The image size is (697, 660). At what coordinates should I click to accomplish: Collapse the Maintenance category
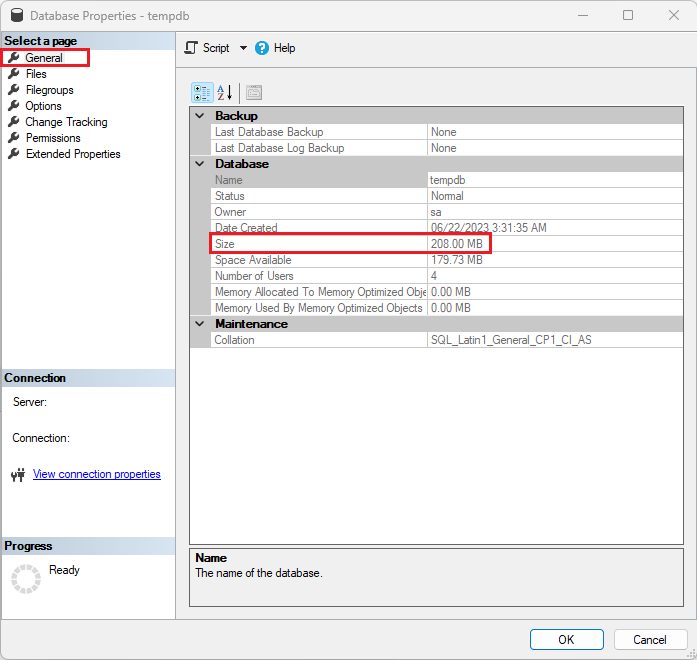click(200, 324)
